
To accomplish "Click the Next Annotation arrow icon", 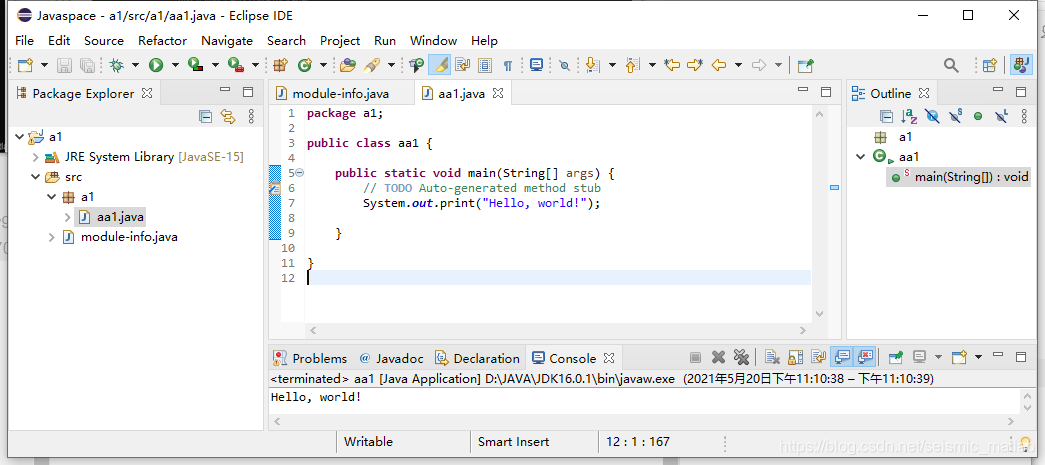I will [591, 65].
